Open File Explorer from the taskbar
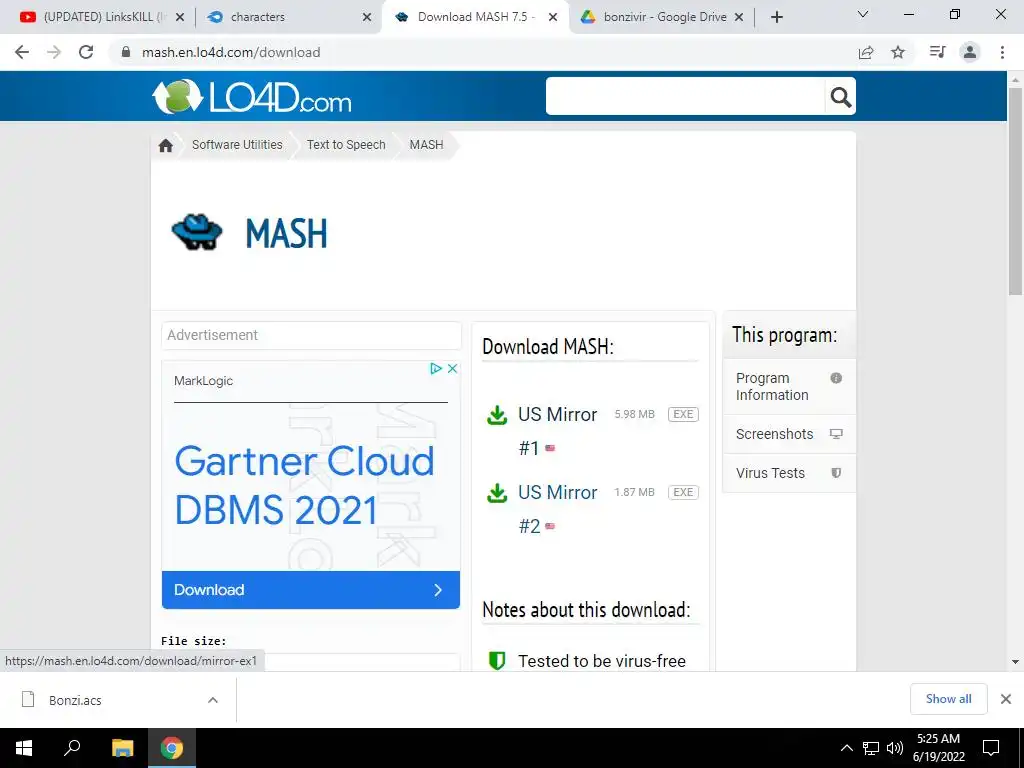The image size is (1024, 768). click(x=122, y=748)
